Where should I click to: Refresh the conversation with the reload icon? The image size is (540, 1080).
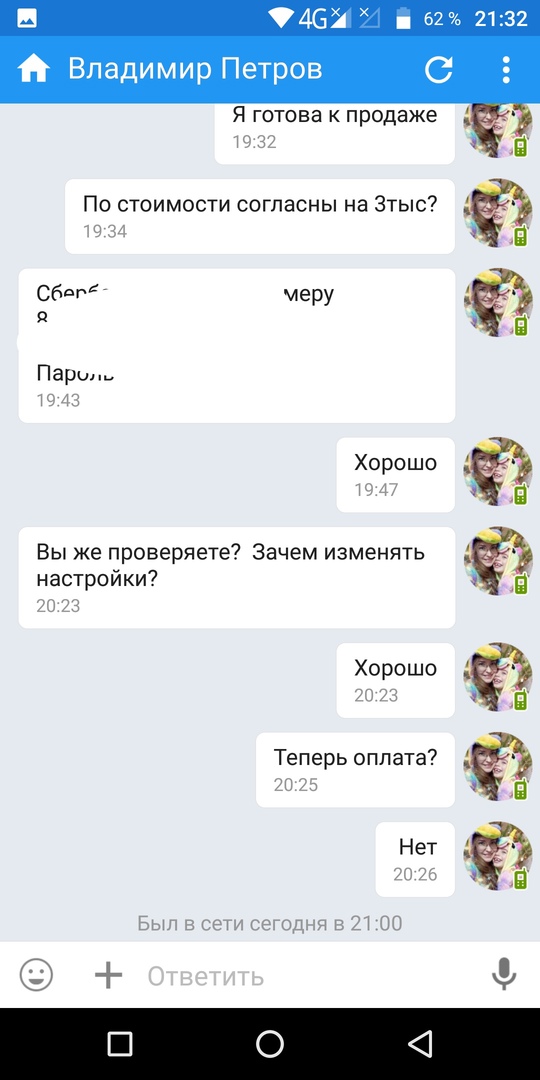tap(439, 70)
